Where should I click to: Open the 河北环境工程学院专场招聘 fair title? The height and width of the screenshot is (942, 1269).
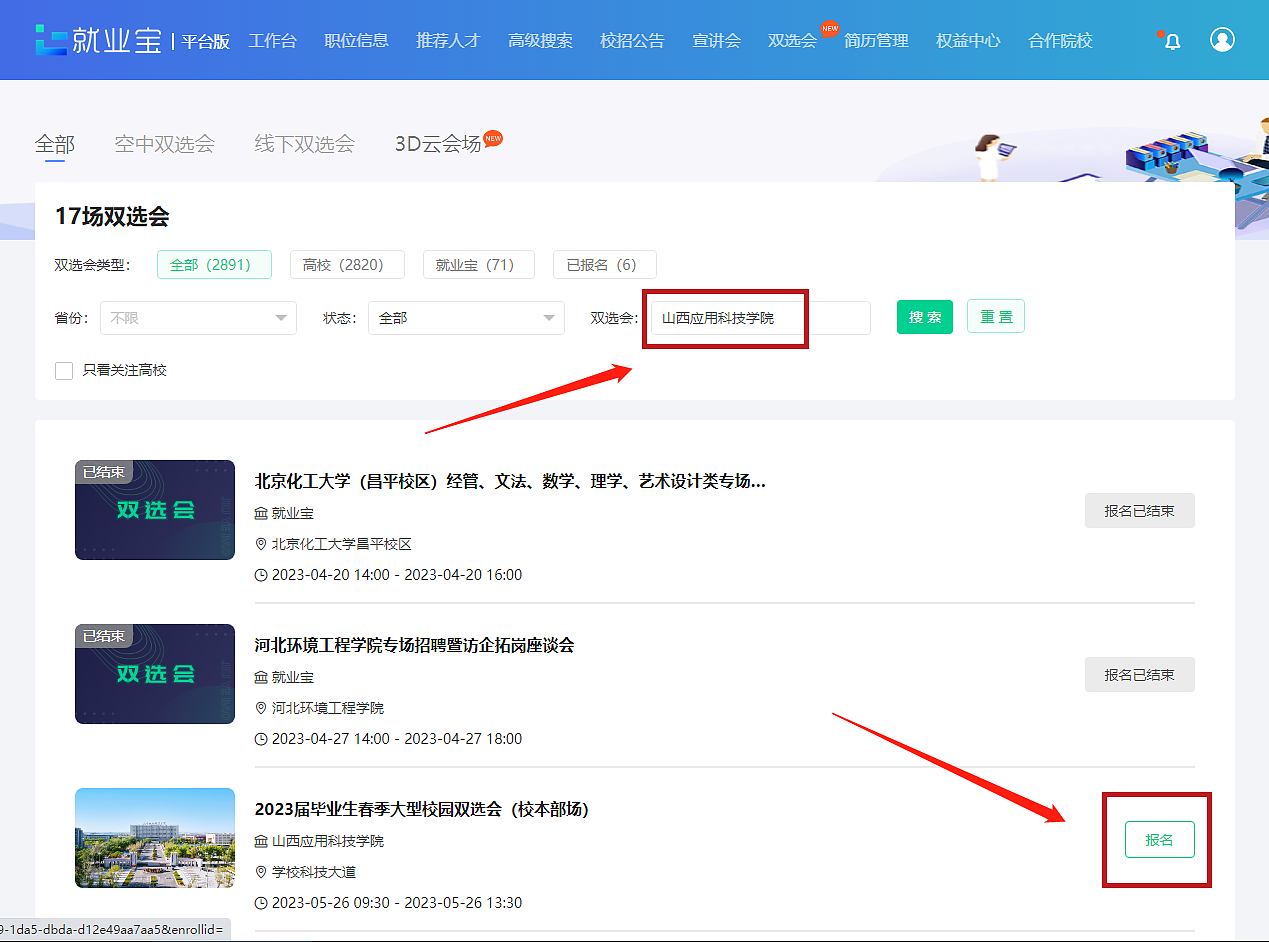point(415,645)
